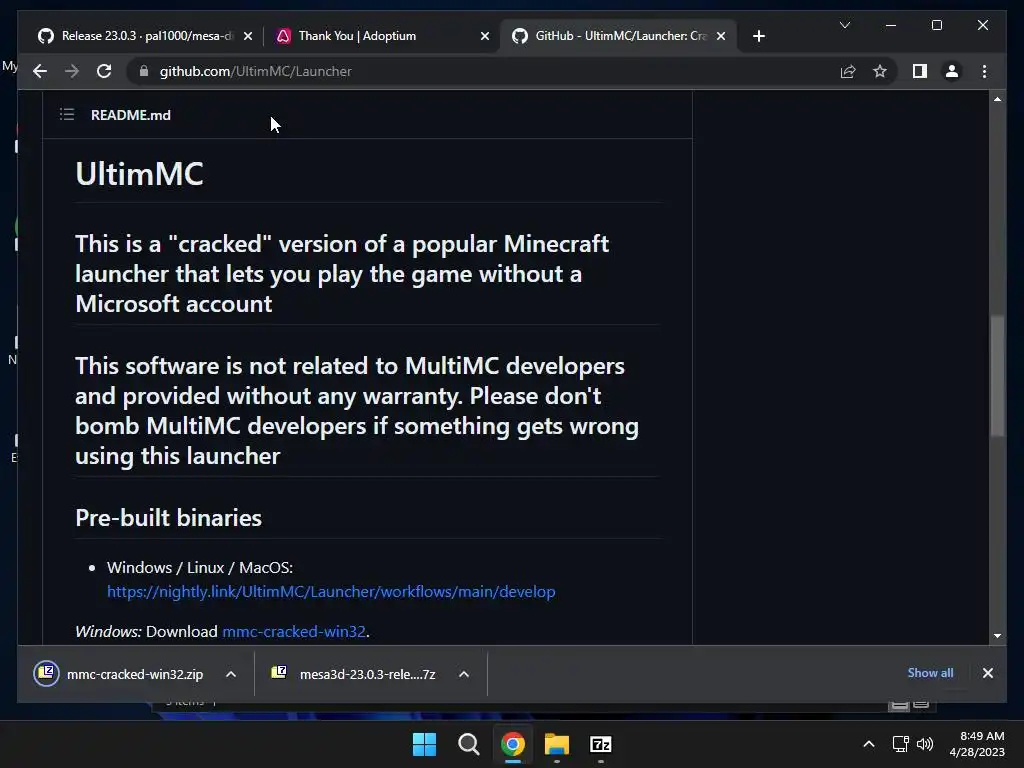Dismiss the downloads bar
1024x768 pixels.
coord(987,673)
